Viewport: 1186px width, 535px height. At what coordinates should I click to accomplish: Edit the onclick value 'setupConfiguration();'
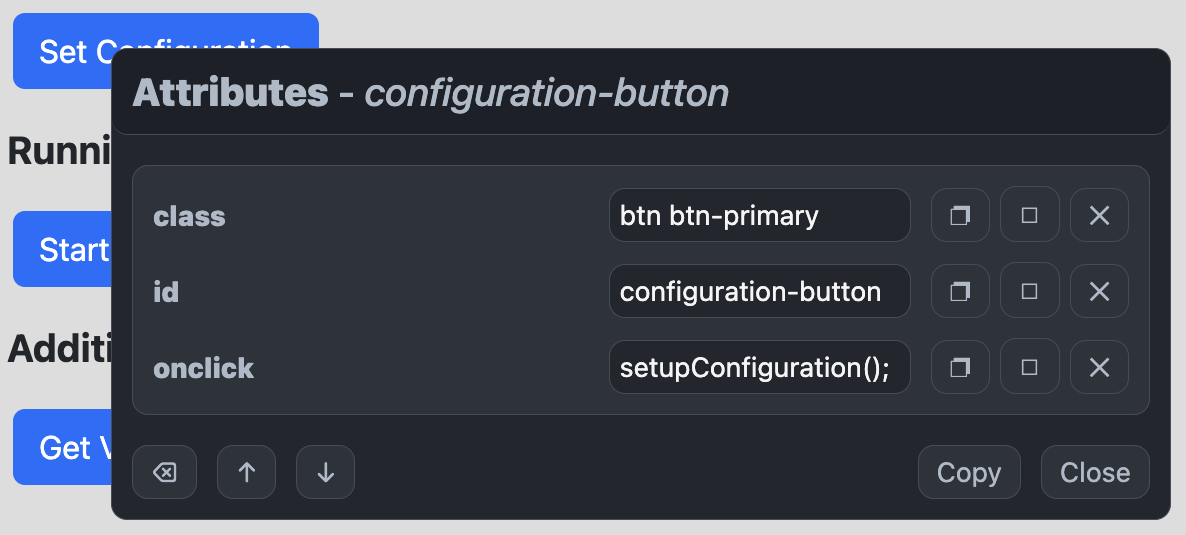click(759, 367)
